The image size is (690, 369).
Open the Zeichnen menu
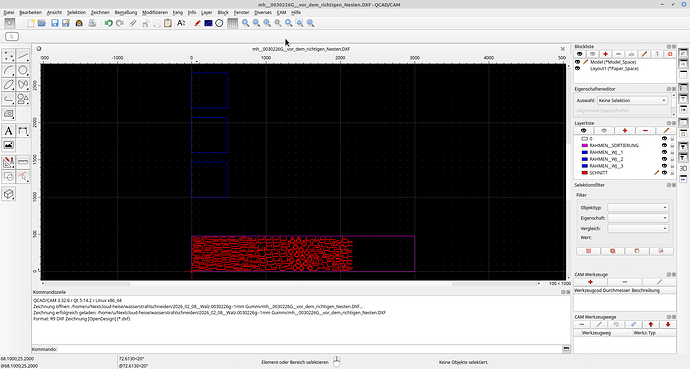pos(100,12)
